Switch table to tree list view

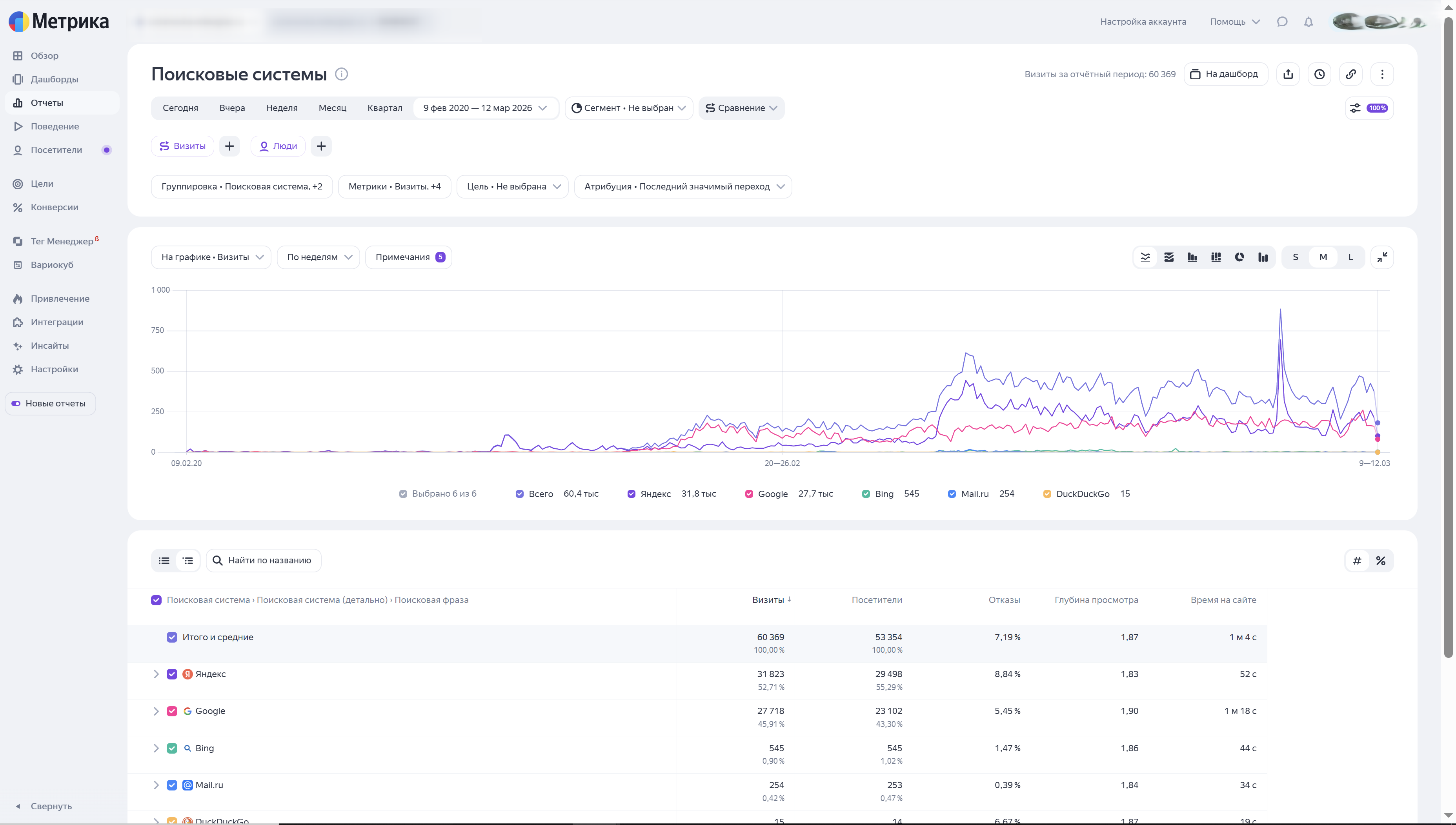pos(188,560)
